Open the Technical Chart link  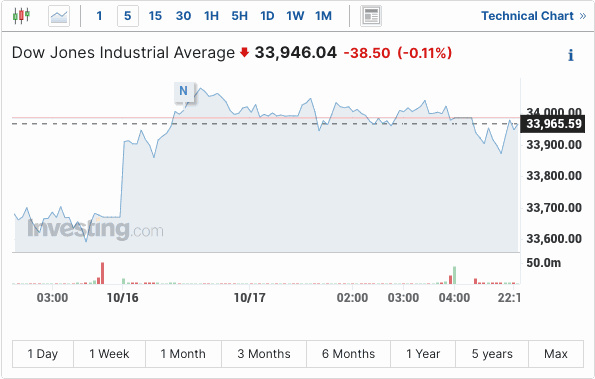[534, 16]
